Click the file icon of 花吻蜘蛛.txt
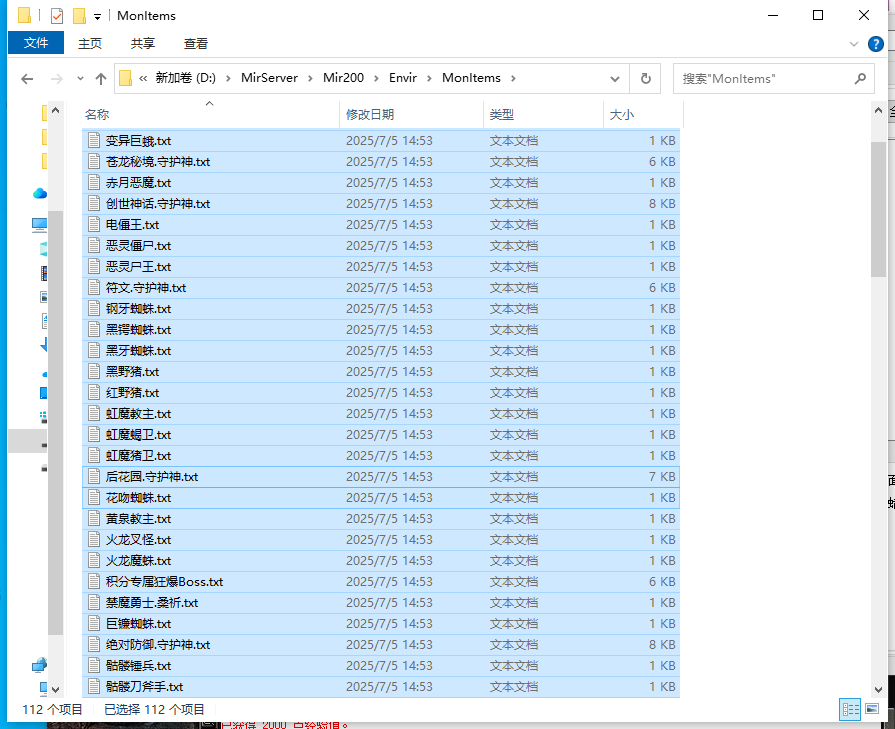This screenshot has width=895, height=729. point(94,498)
